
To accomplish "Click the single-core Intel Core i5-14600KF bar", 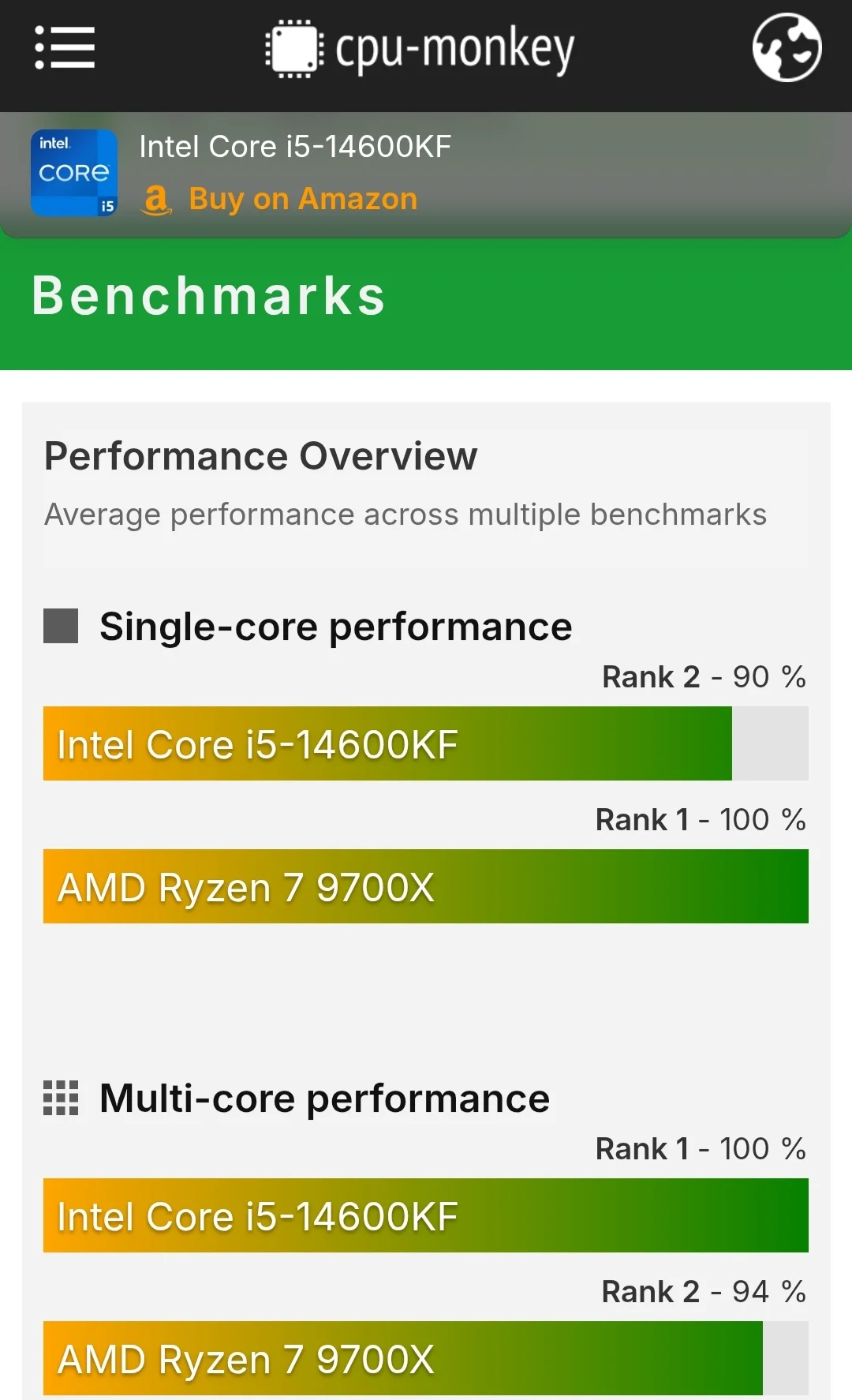I will [387, 743].
